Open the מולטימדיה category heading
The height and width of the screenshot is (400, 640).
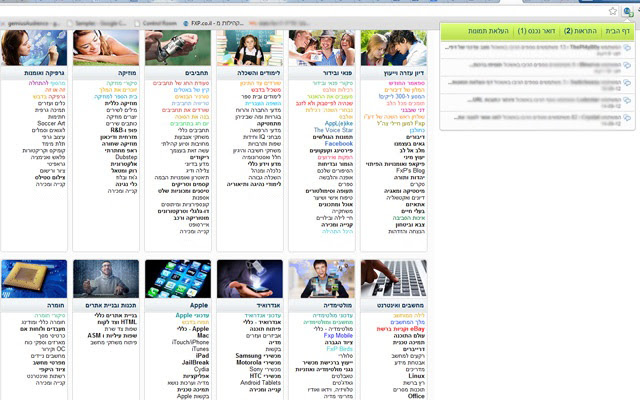pos(338,305)
